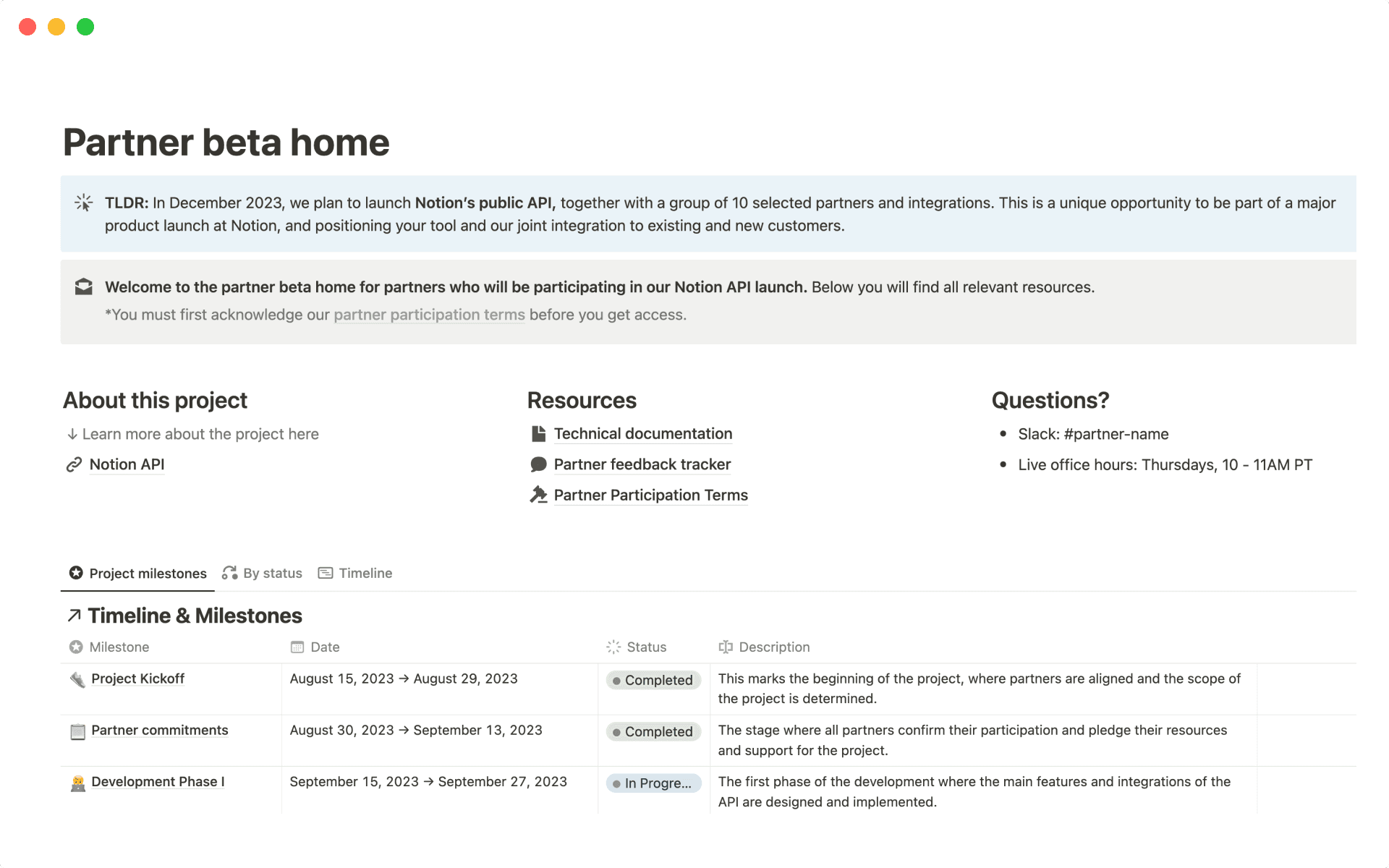Click the worker emoji beside Development Phase I
The width and height of the screenshot is (1389, 868).
click(x=77, y=782)
